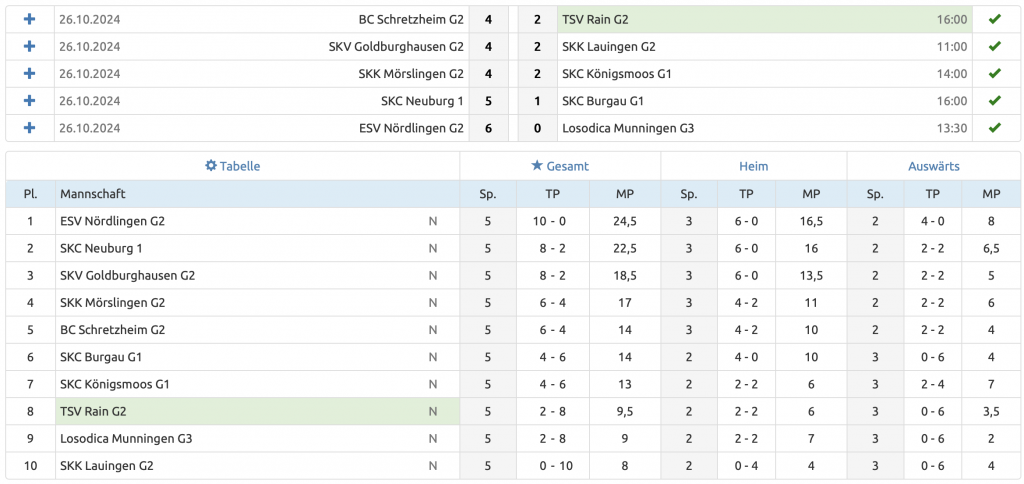
Task: Switch to the Heim table view
Action: (x=753, y=166)
